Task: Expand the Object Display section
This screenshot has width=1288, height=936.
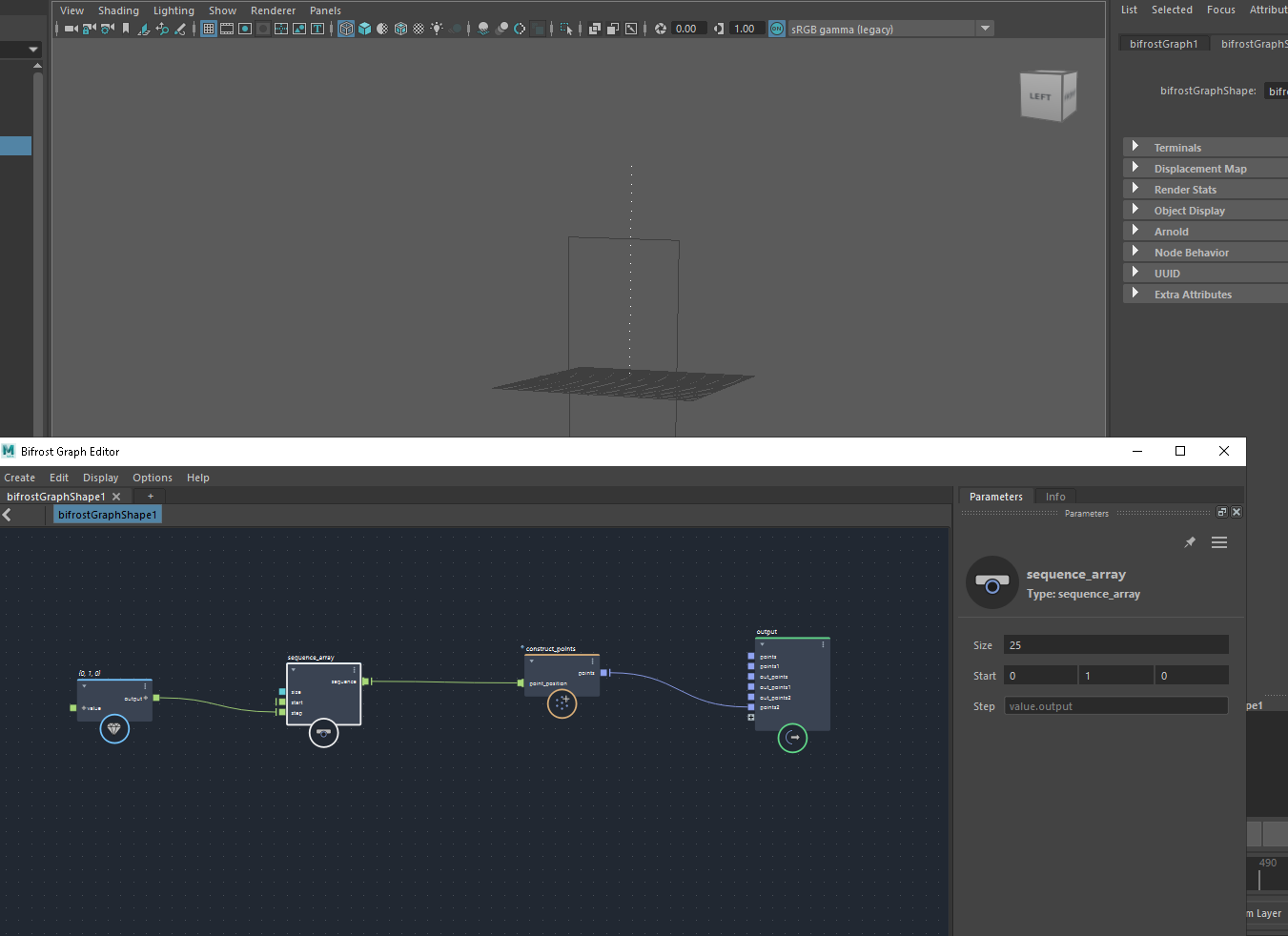Action: (1135, 210)
